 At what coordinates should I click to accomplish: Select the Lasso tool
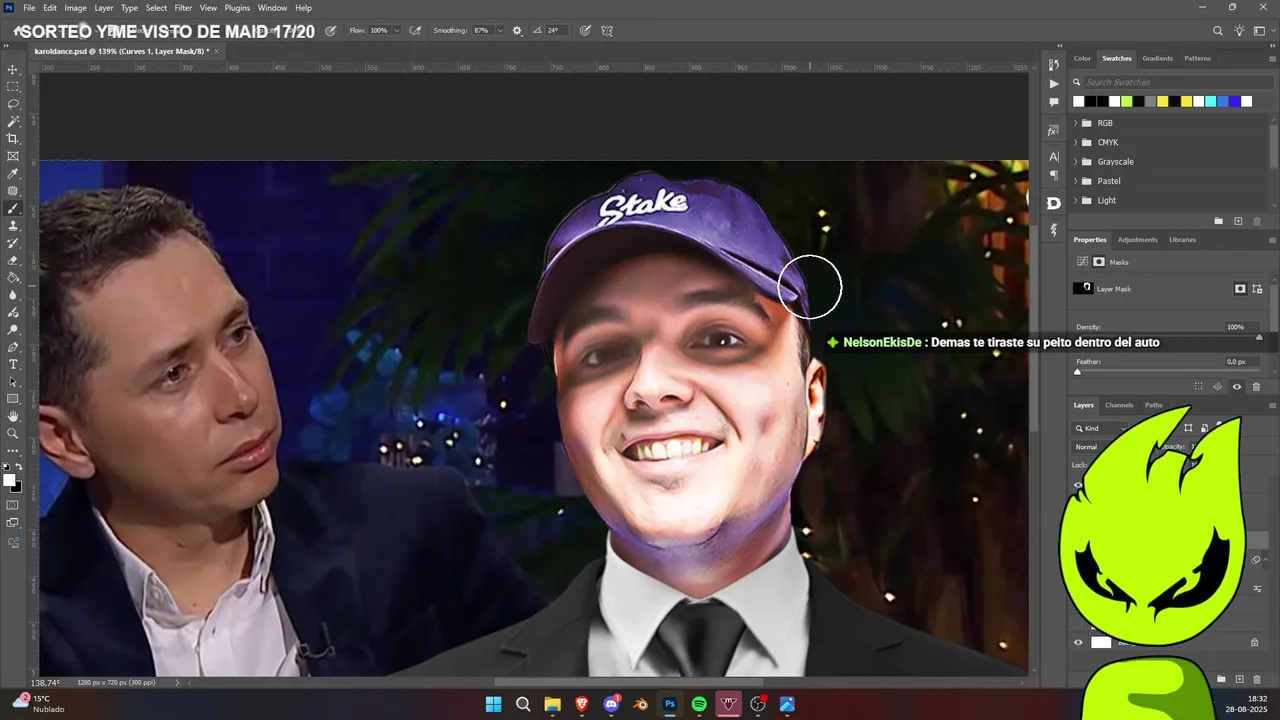(13, 104)
